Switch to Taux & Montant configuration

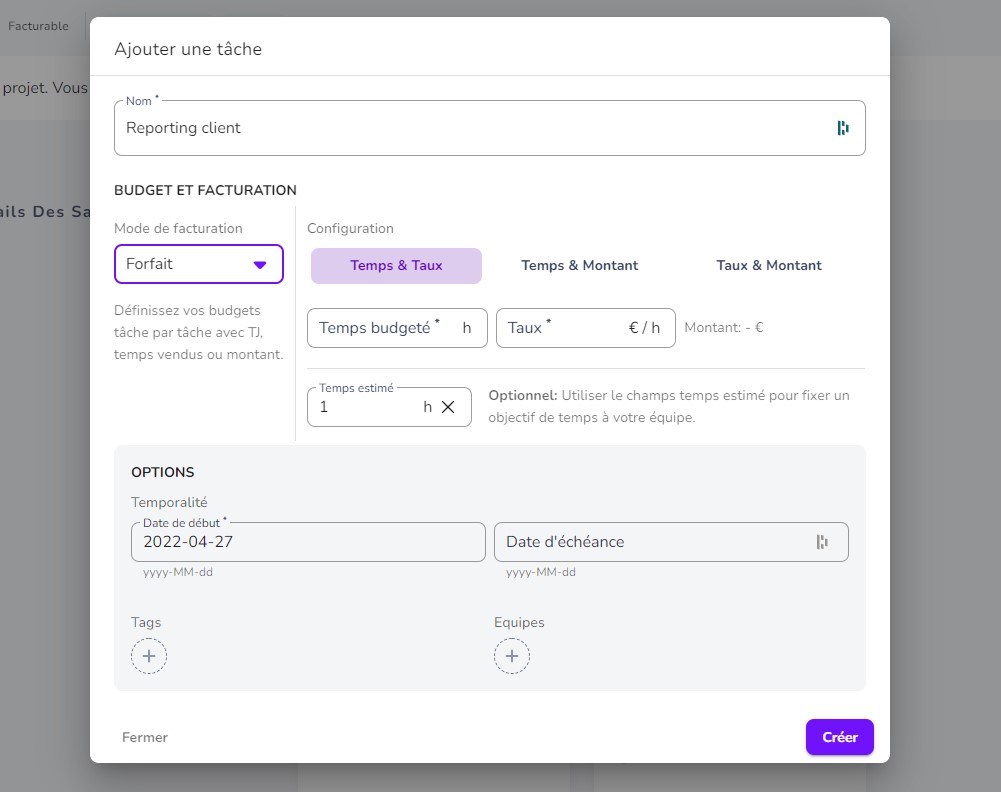pos(768,266)
